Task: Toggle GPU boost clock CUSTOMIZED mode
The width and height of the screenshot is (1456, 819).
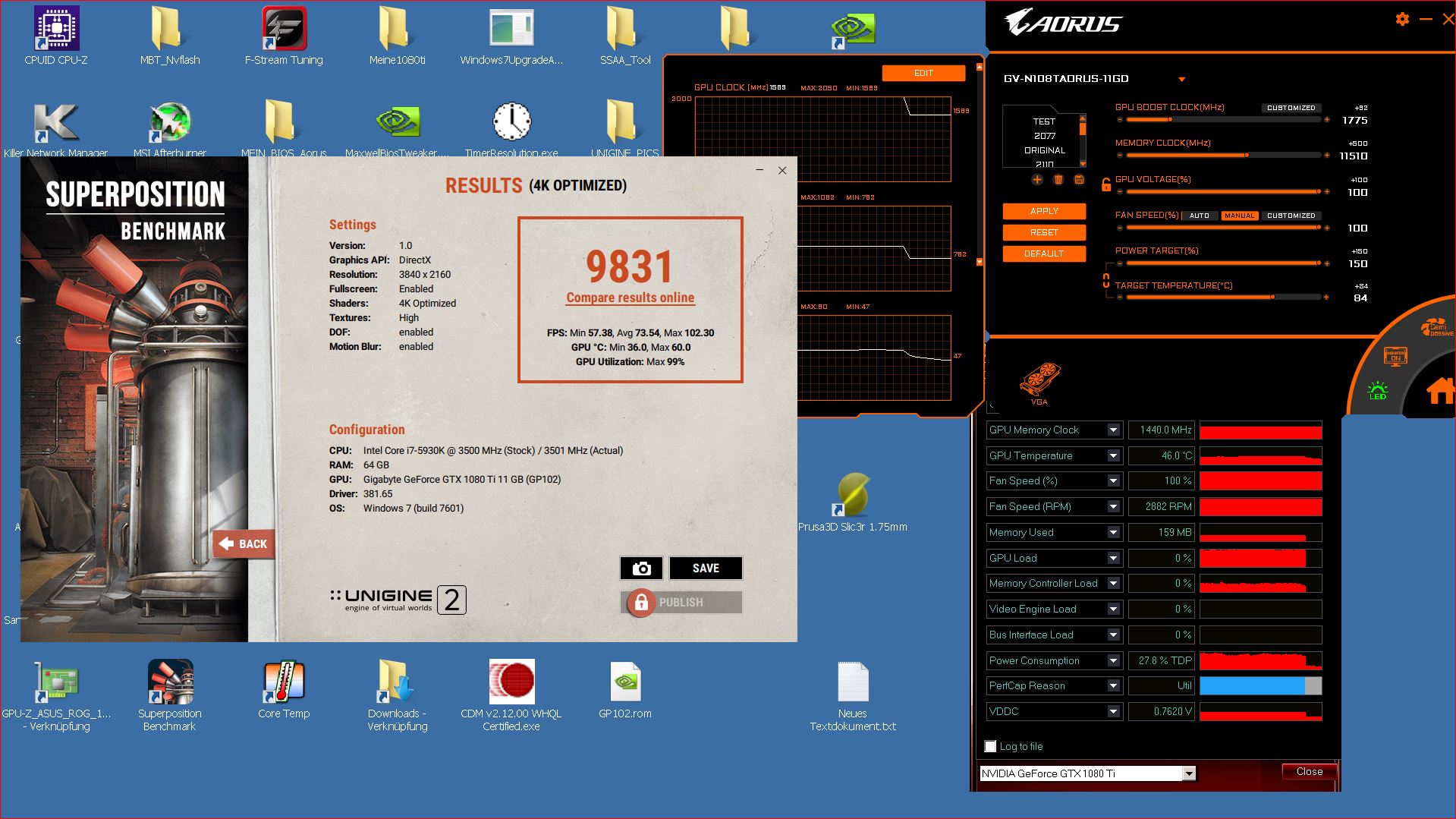Action: coord(1291,108)
